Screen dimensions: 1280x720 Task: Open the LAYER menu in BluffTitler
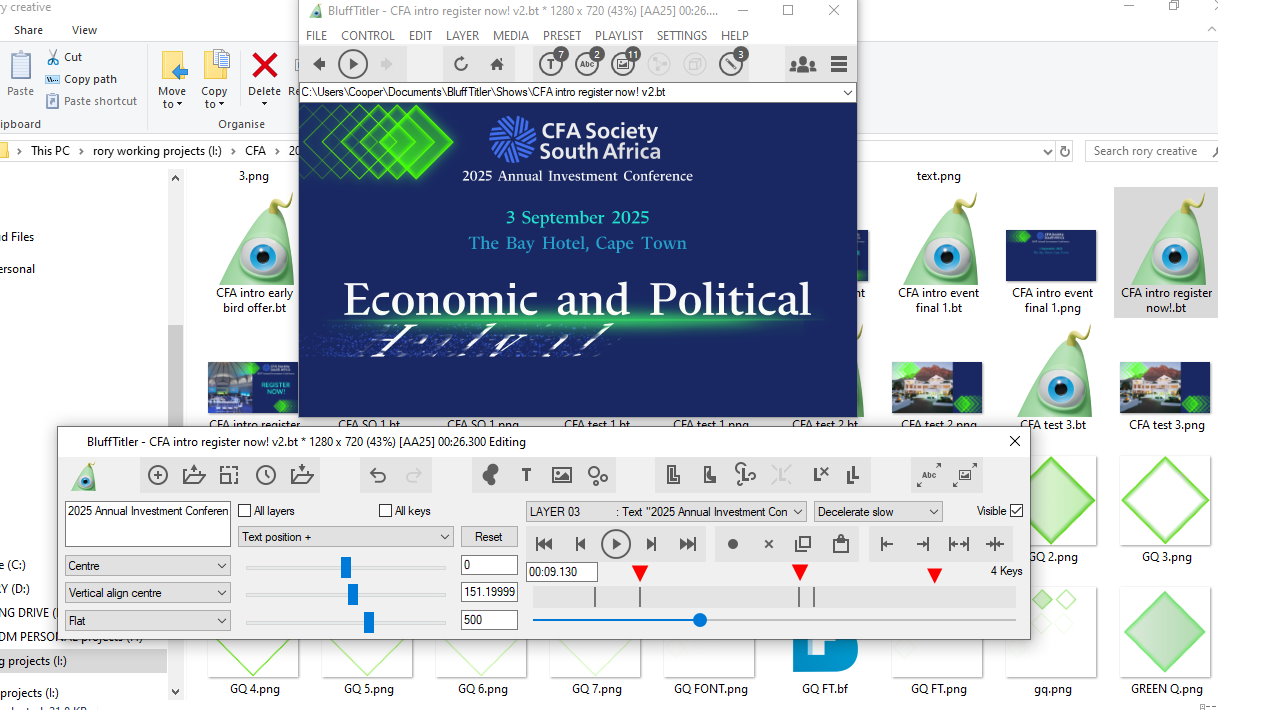pyautogui.click(x=462, y=36)
